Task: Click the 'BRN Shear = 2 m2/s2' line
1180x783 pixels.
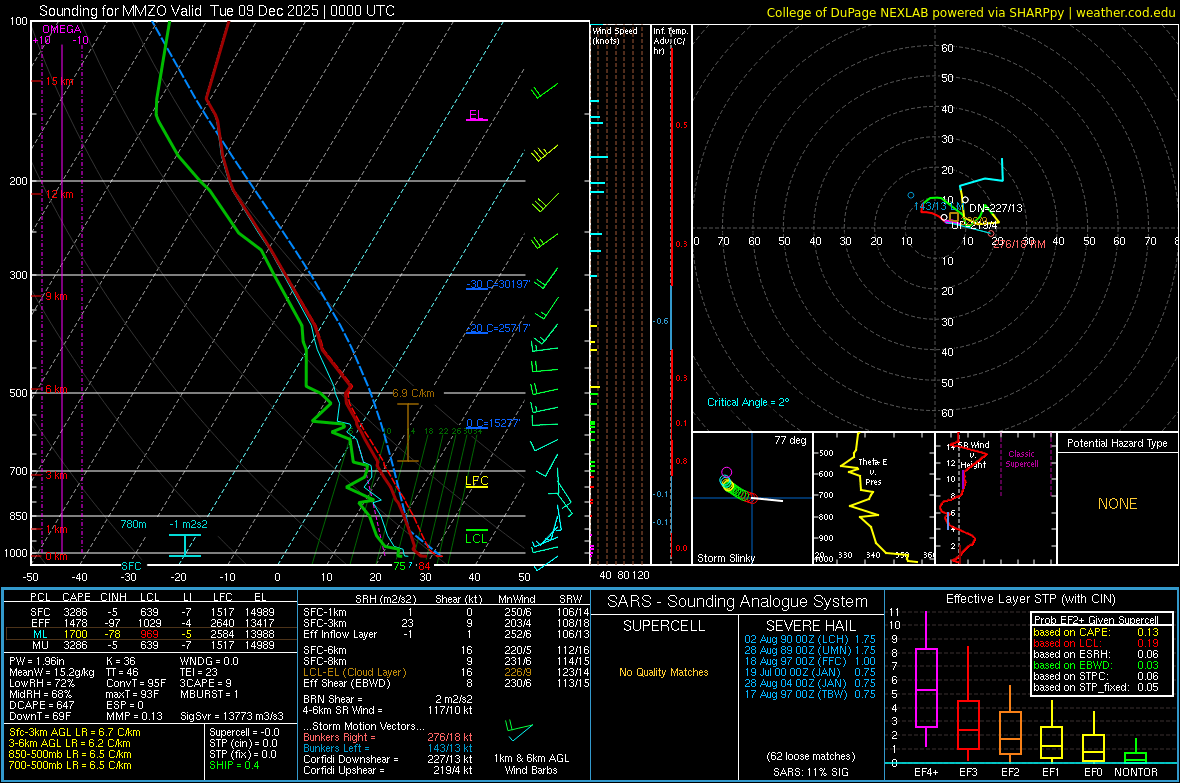Action: [x=388, y=699]
